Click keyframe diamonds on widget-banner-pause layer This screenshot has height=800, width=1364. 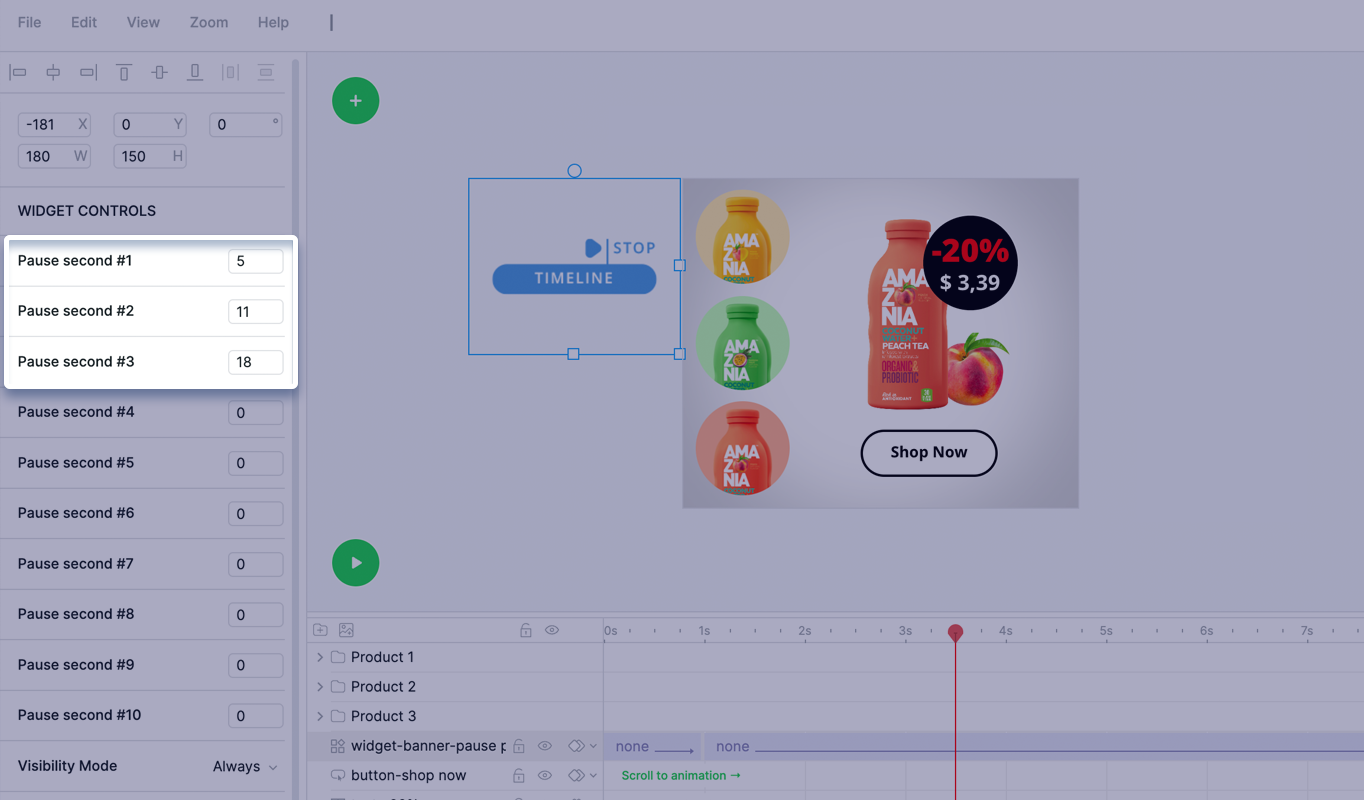[576, 746]
